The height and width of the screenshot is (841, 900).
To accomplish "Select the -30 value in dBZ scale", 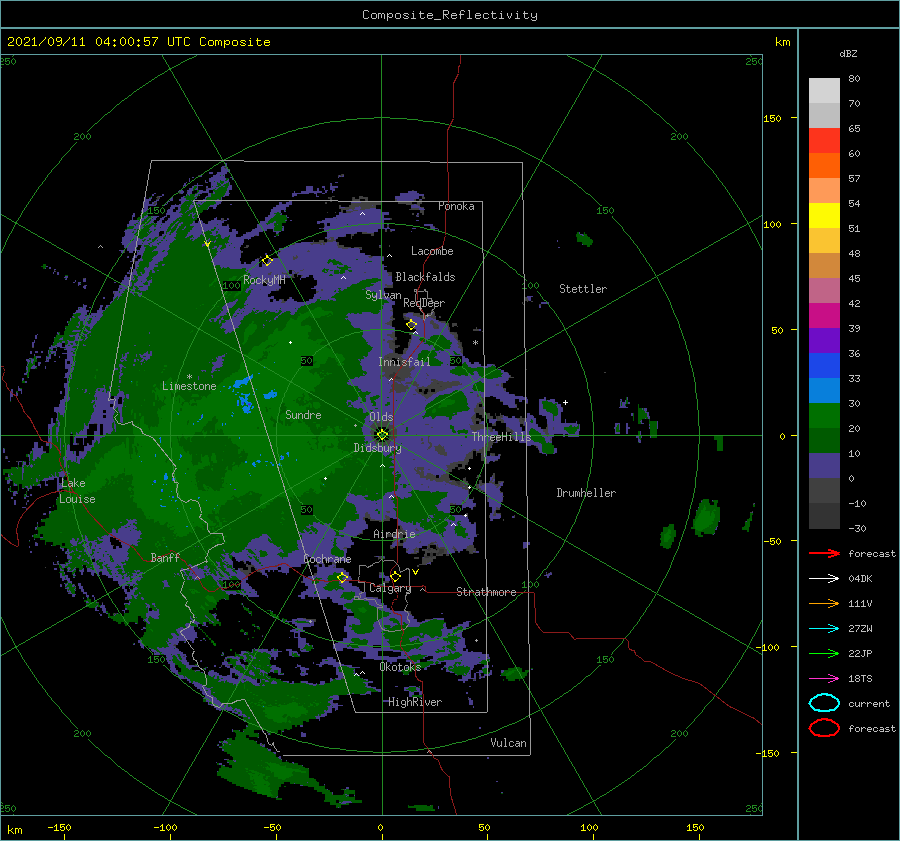I will pos(858,528).
